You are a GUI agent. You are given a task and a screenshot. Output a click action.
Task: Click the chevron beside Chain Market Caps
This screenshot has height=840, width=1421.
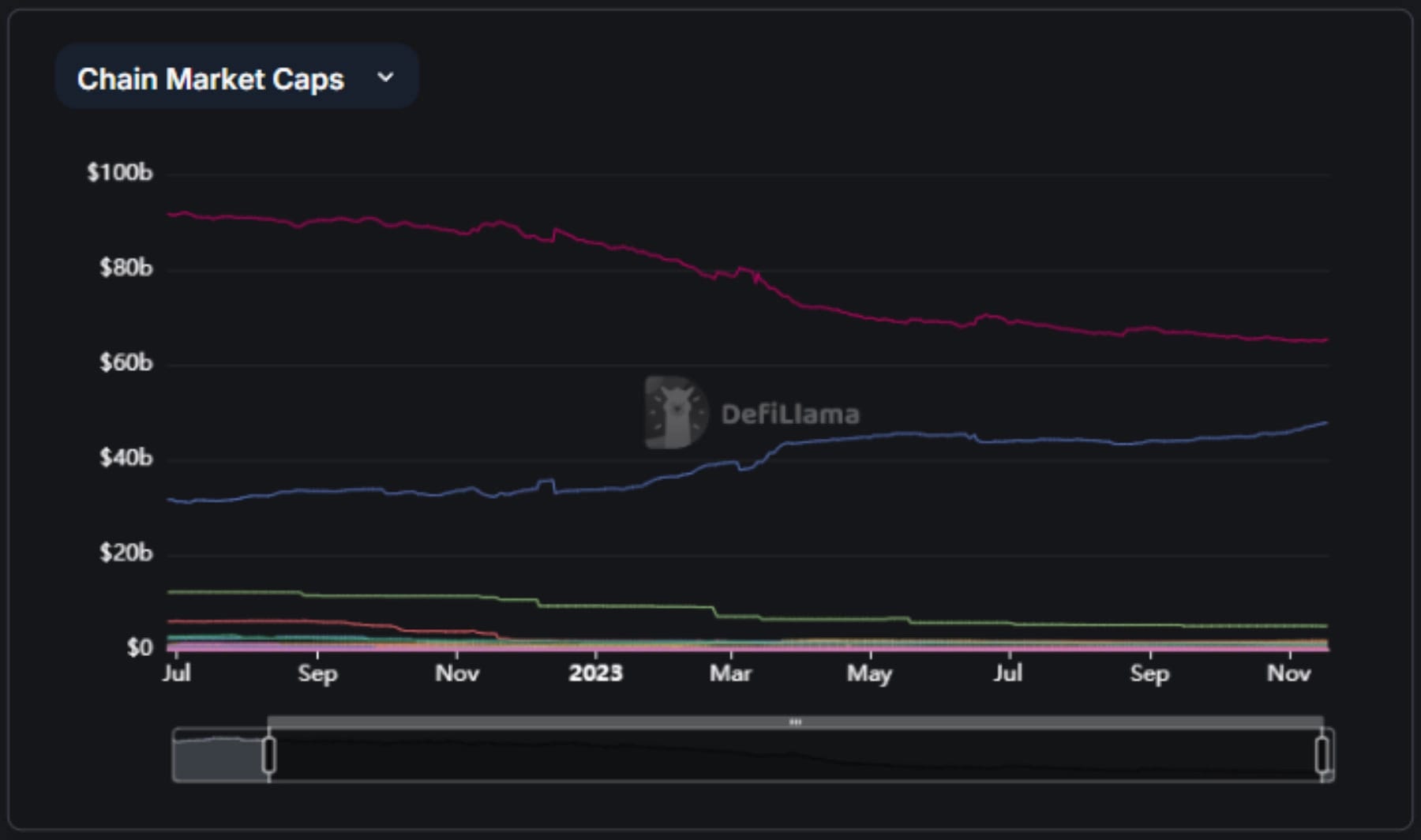[386, 77]
